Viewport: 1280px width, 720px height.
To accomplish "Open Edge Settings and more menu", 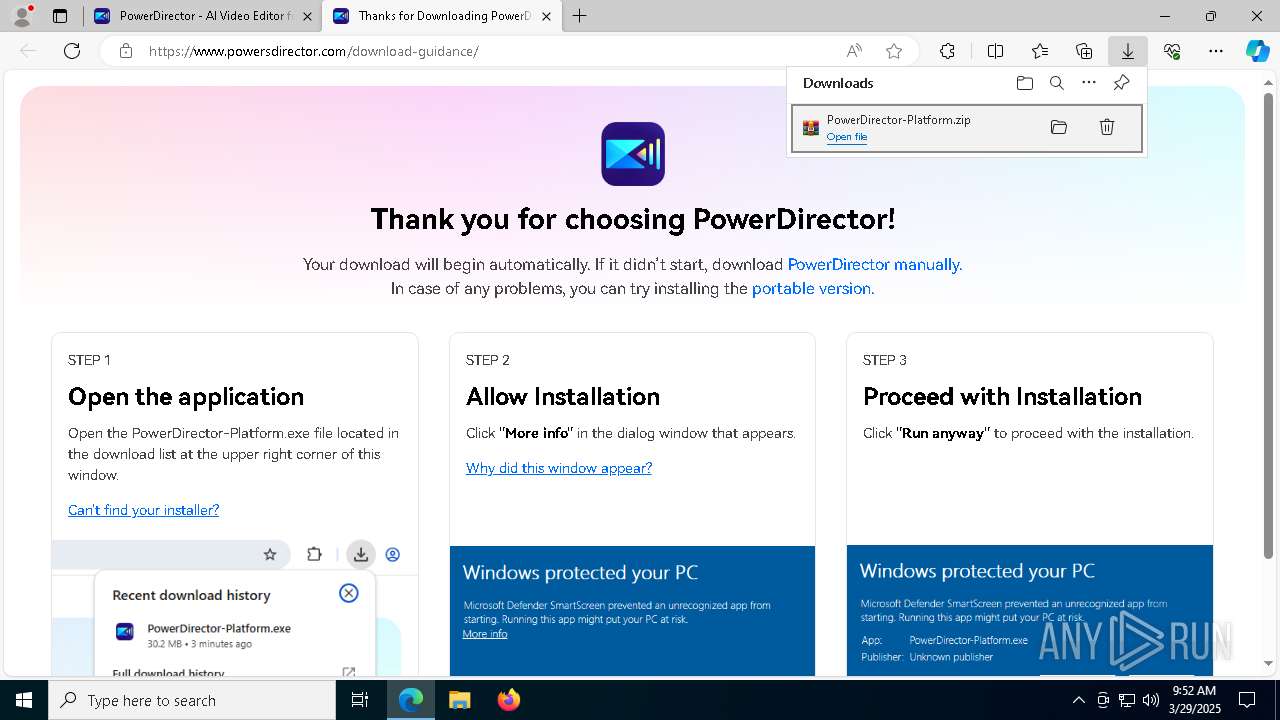I will point(1216,51).
